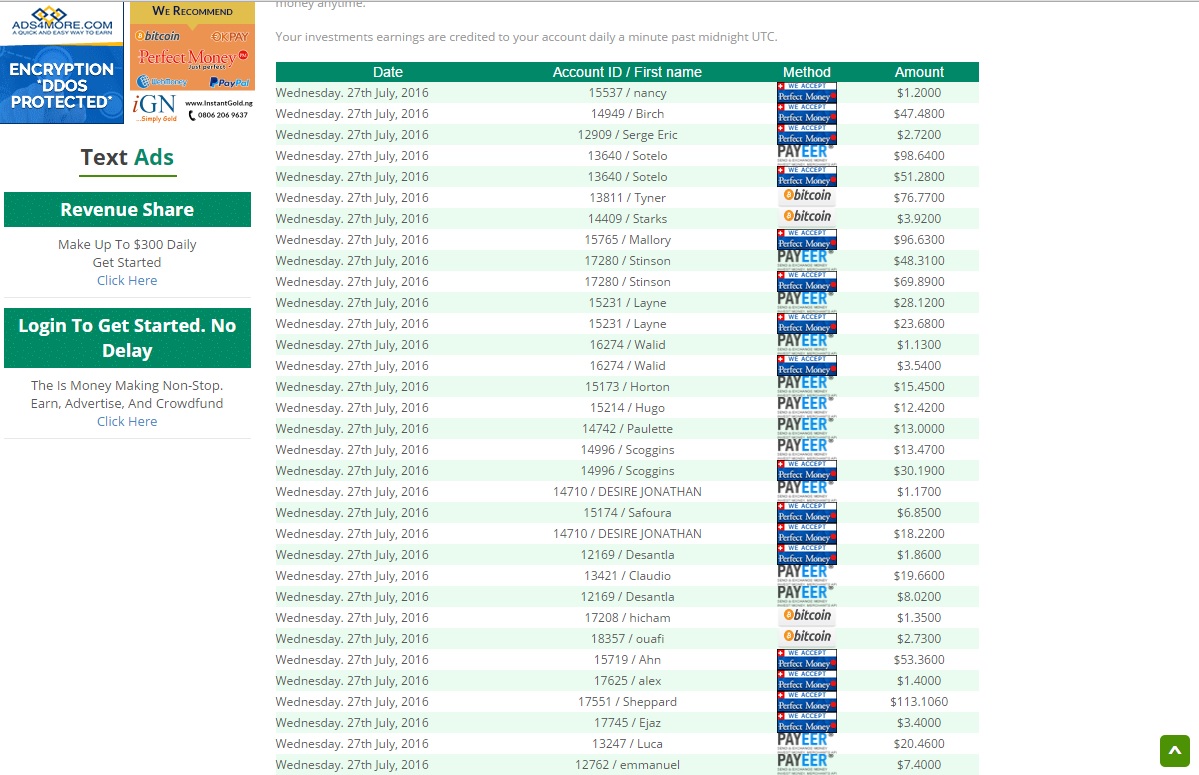Click the Date column header
1199x775 pixels.
pos(388,72)
